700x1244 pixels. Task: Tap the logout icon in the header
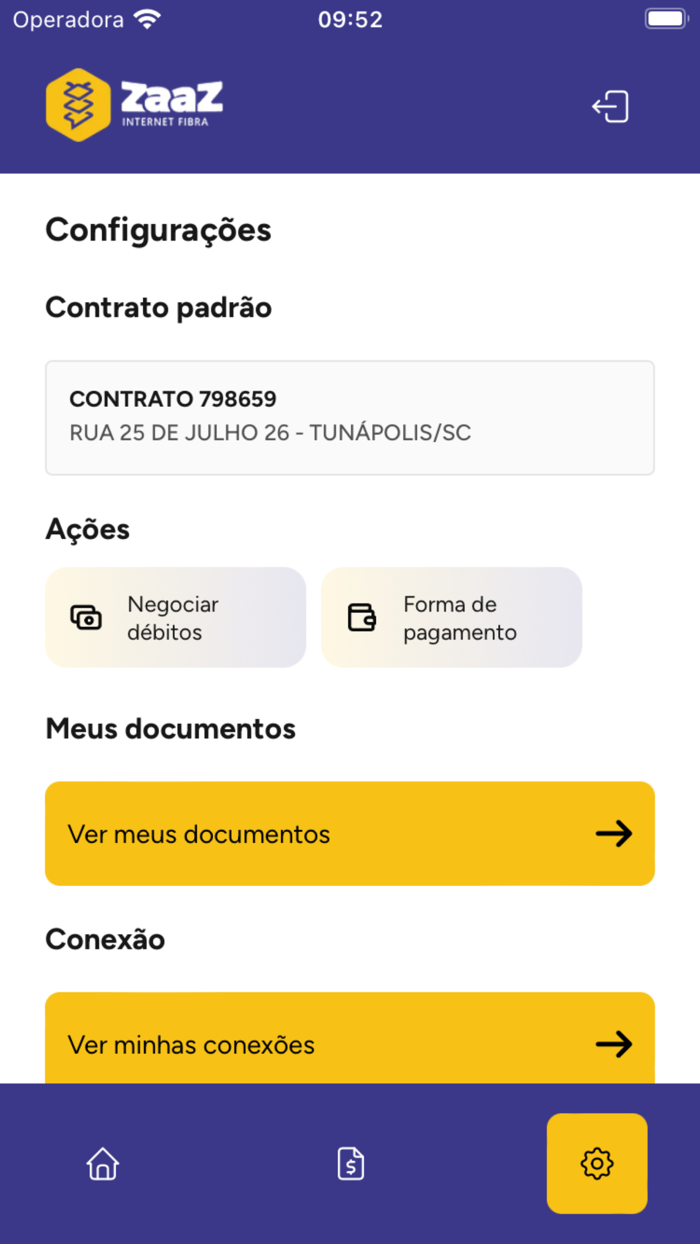point(610,105)
